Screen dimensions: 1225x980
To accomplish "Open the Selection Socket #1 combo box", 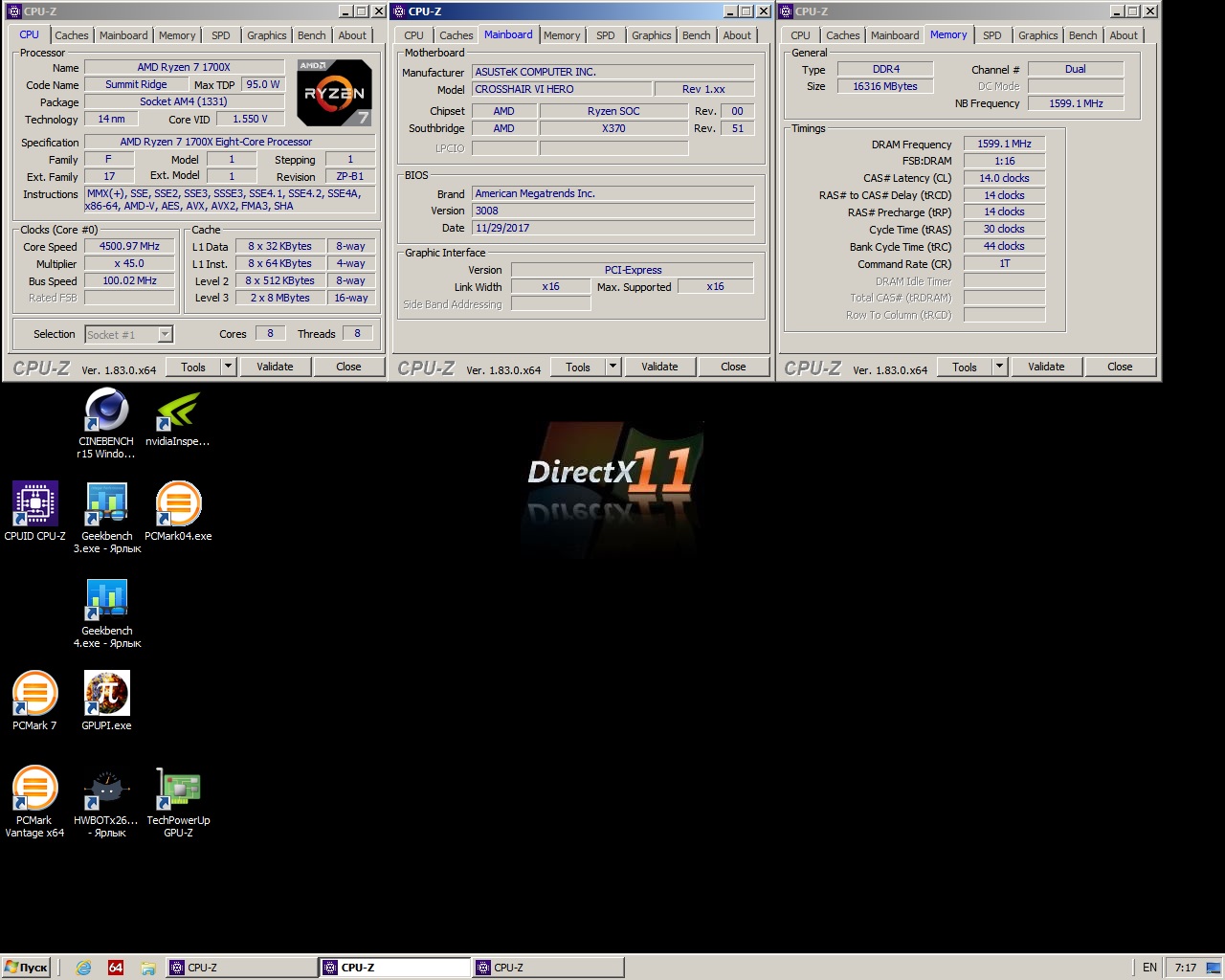I will click(128, 334).
